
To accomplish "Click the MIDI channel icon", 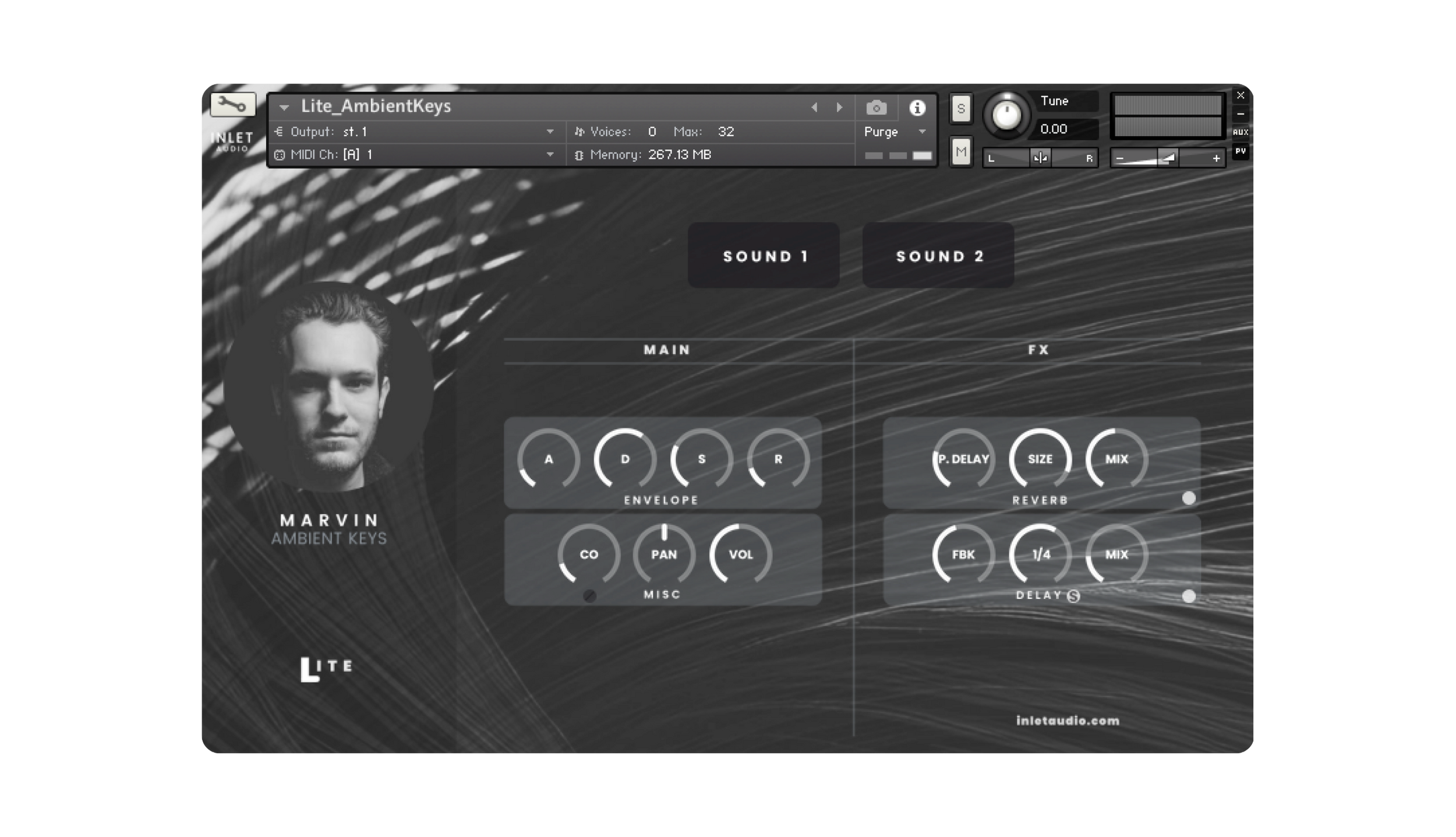I will tap(280, 155).
